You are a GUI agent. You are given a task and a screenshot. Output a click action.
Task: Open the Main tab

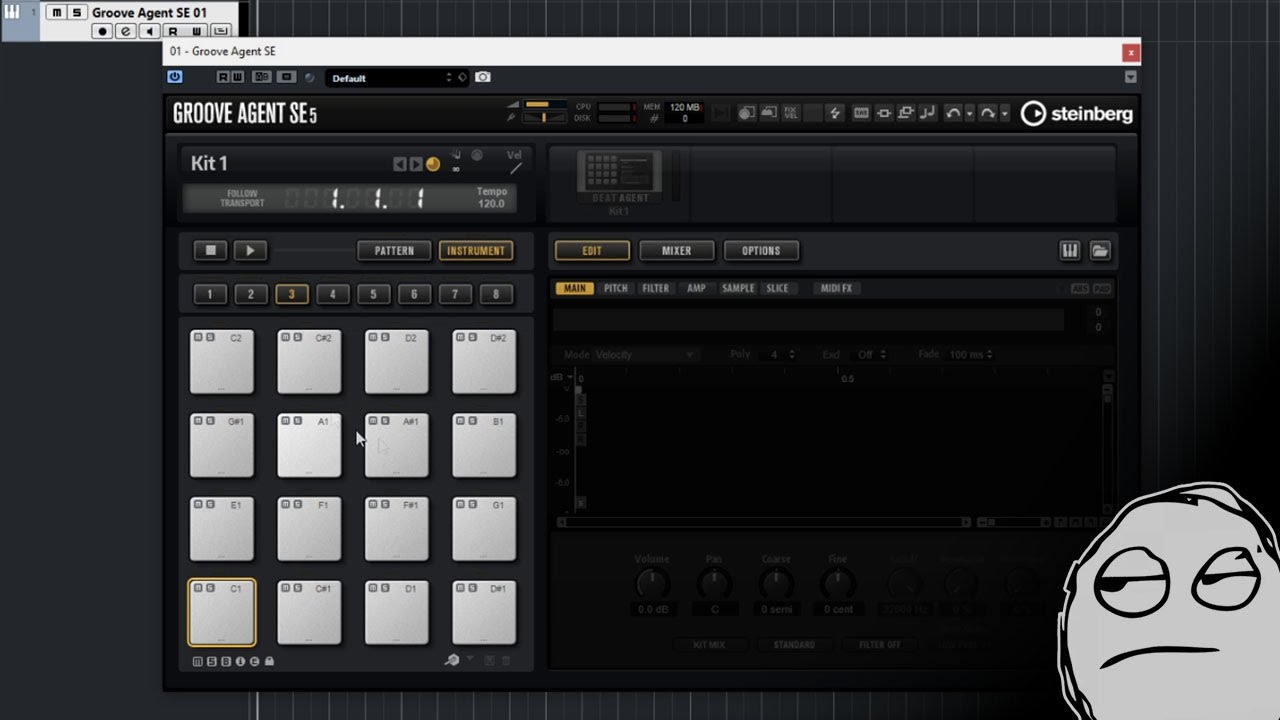point(575,288)
